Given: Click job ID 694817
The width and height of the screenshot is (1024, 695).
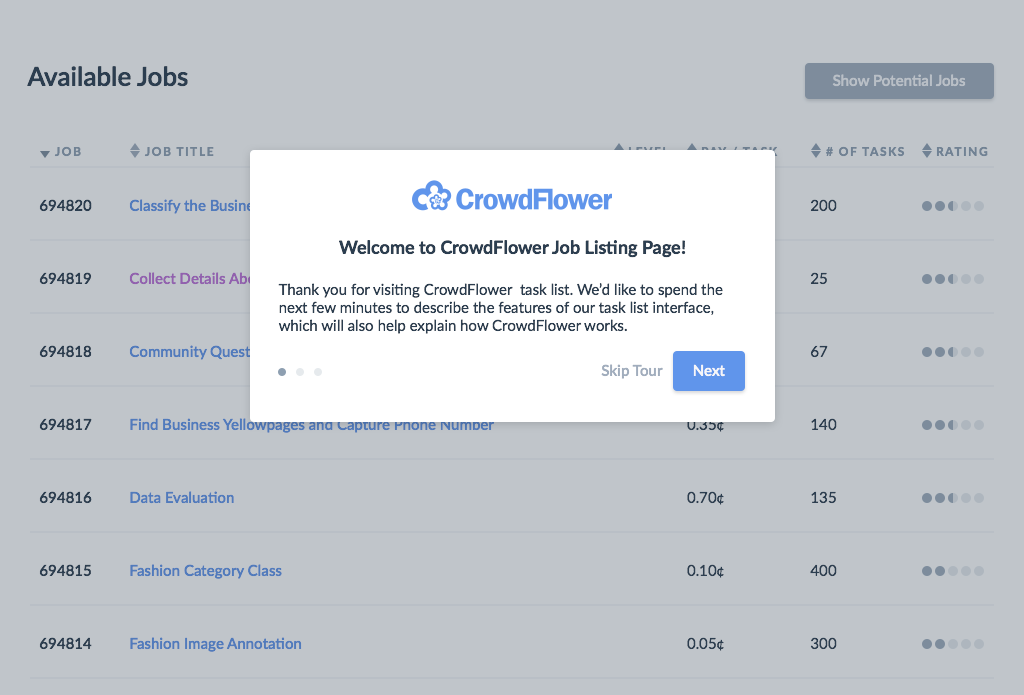Looking at the screenshot, I should pos(65,425).
